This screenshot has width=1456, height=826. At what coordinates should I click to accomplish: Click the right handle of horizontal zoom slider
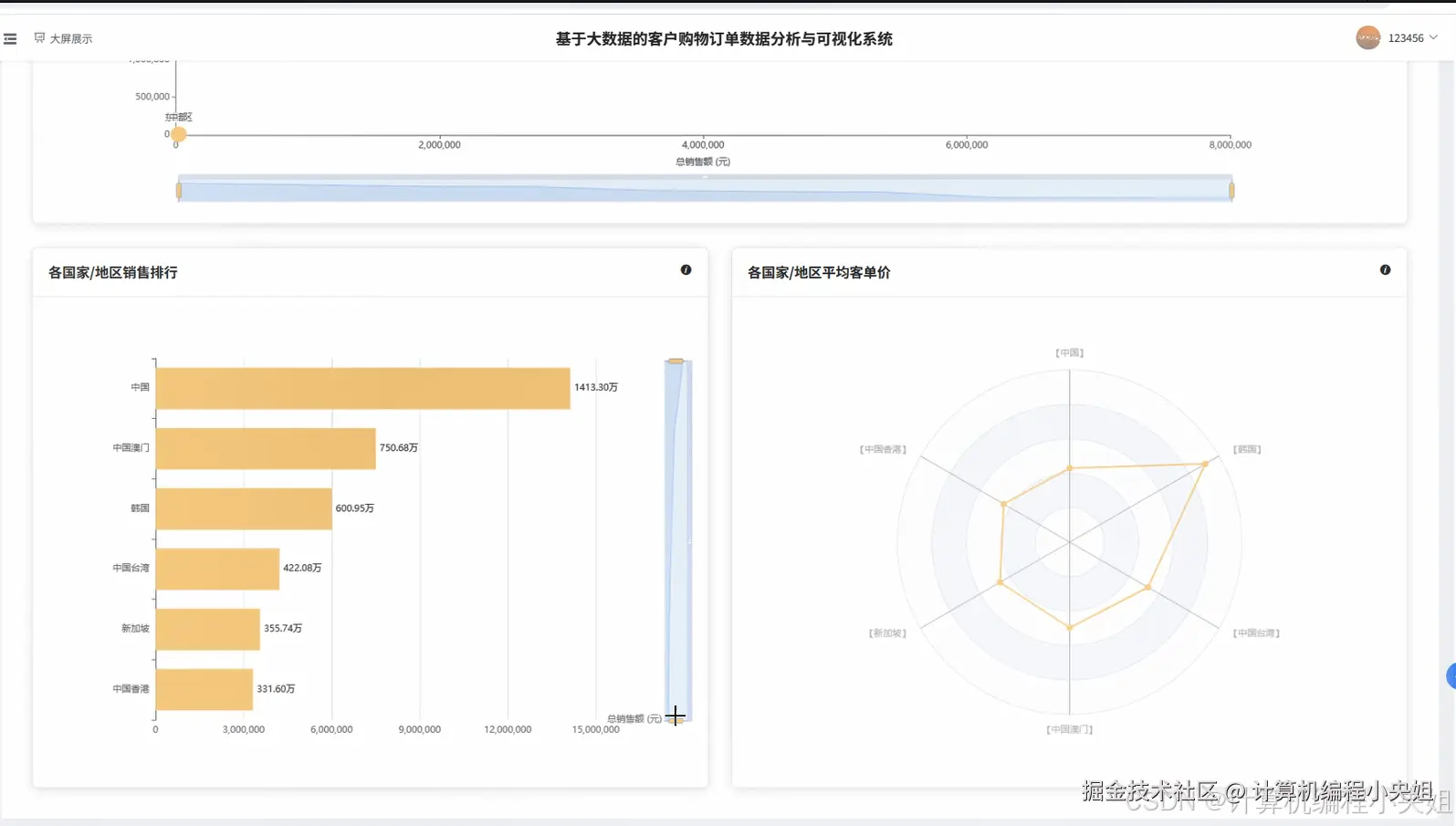pos(1231,190)
